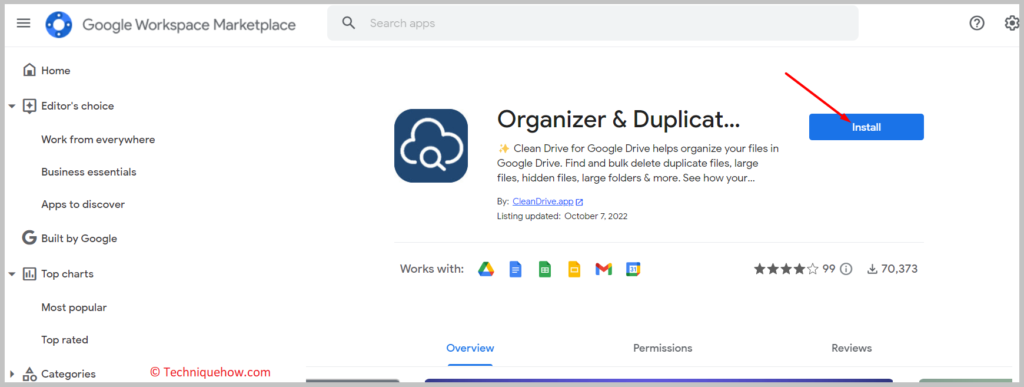Switch to the Permissions tab
Viewport: 1024px width, 387px height.
tap(662, 348)
